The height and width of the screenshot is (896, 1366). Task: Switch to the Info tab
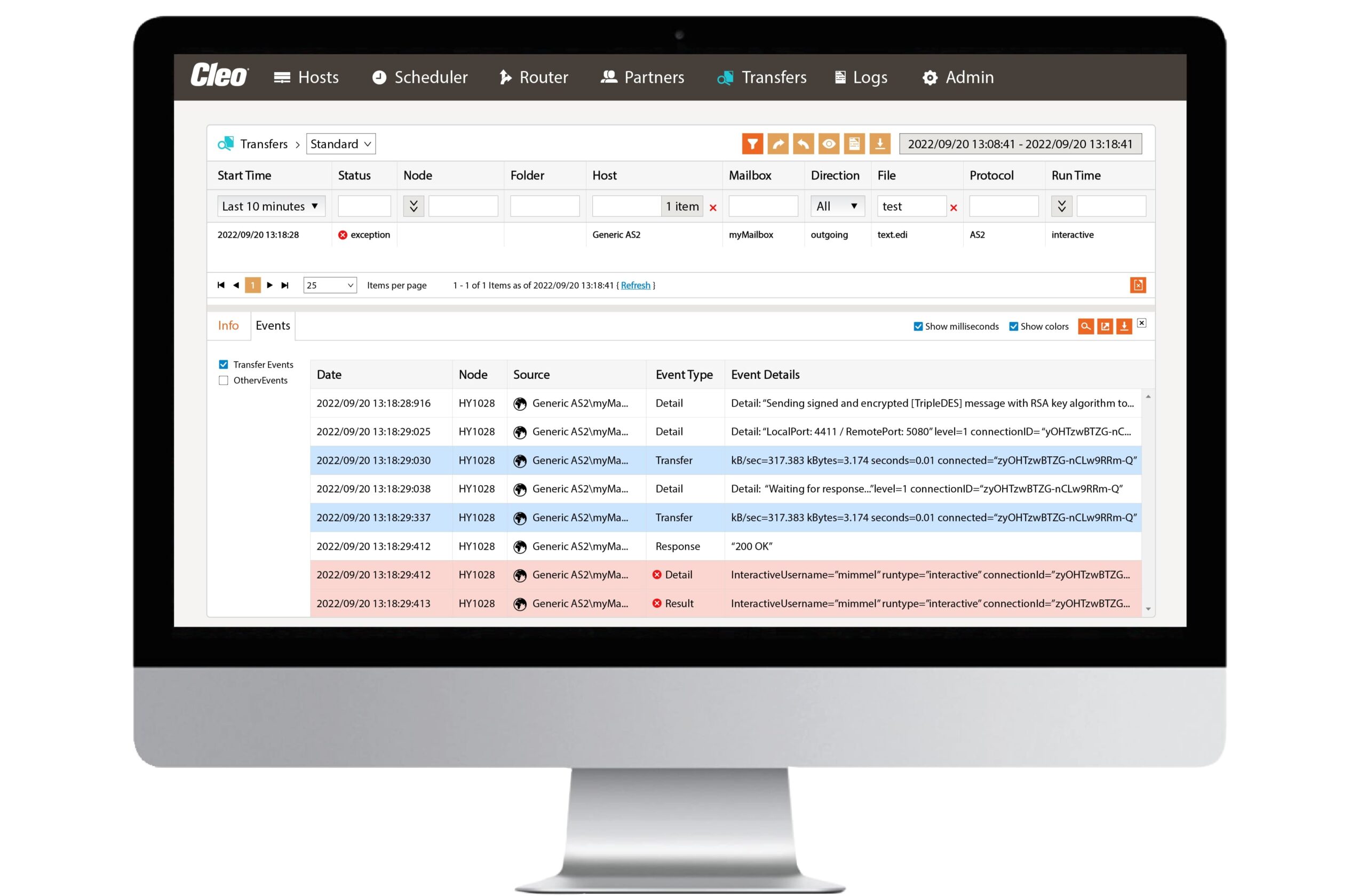[228, 326]
